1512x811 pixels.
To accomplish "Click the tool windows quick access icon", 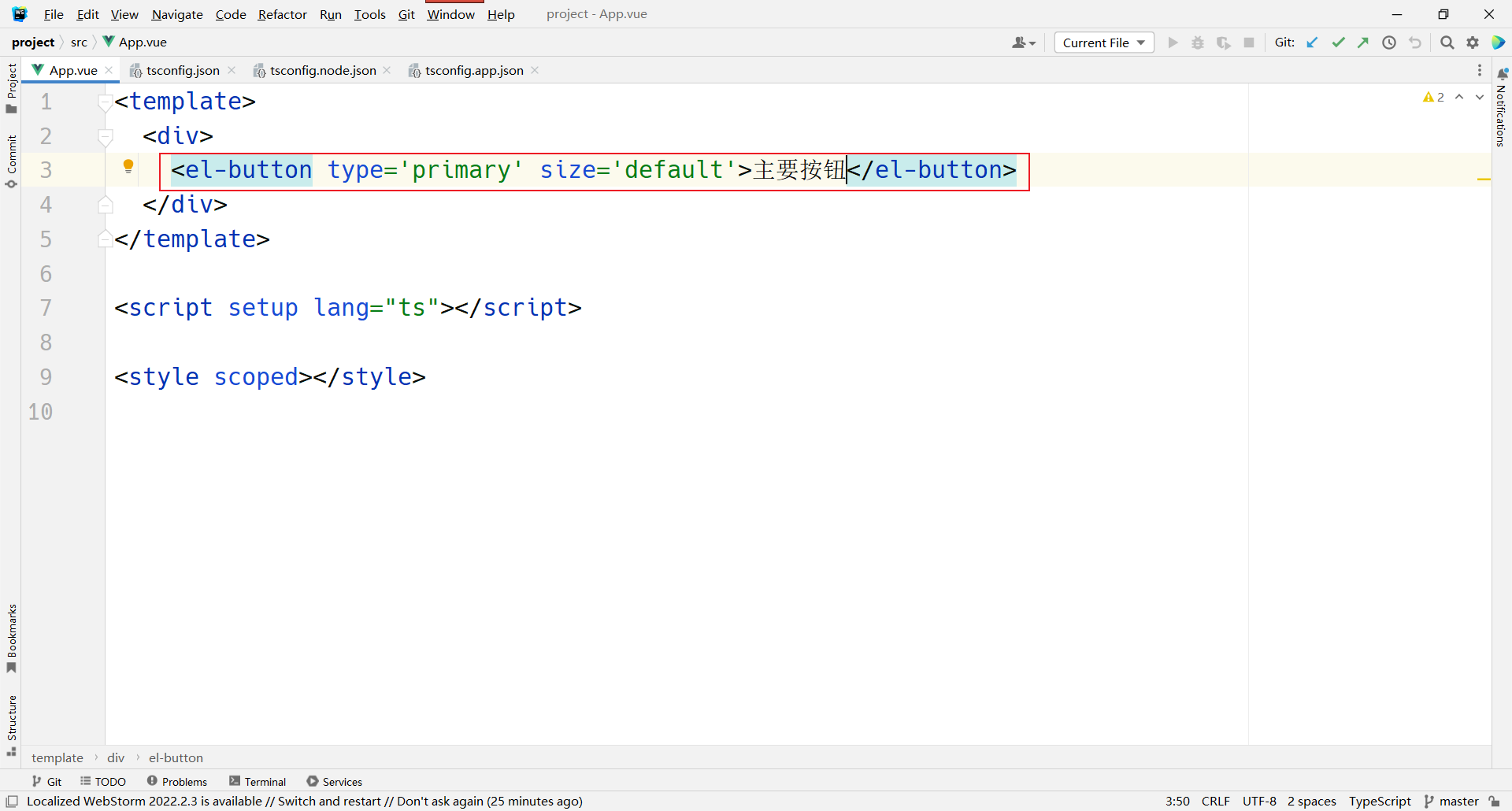I will pyautogui.click(x=12, y=802).
